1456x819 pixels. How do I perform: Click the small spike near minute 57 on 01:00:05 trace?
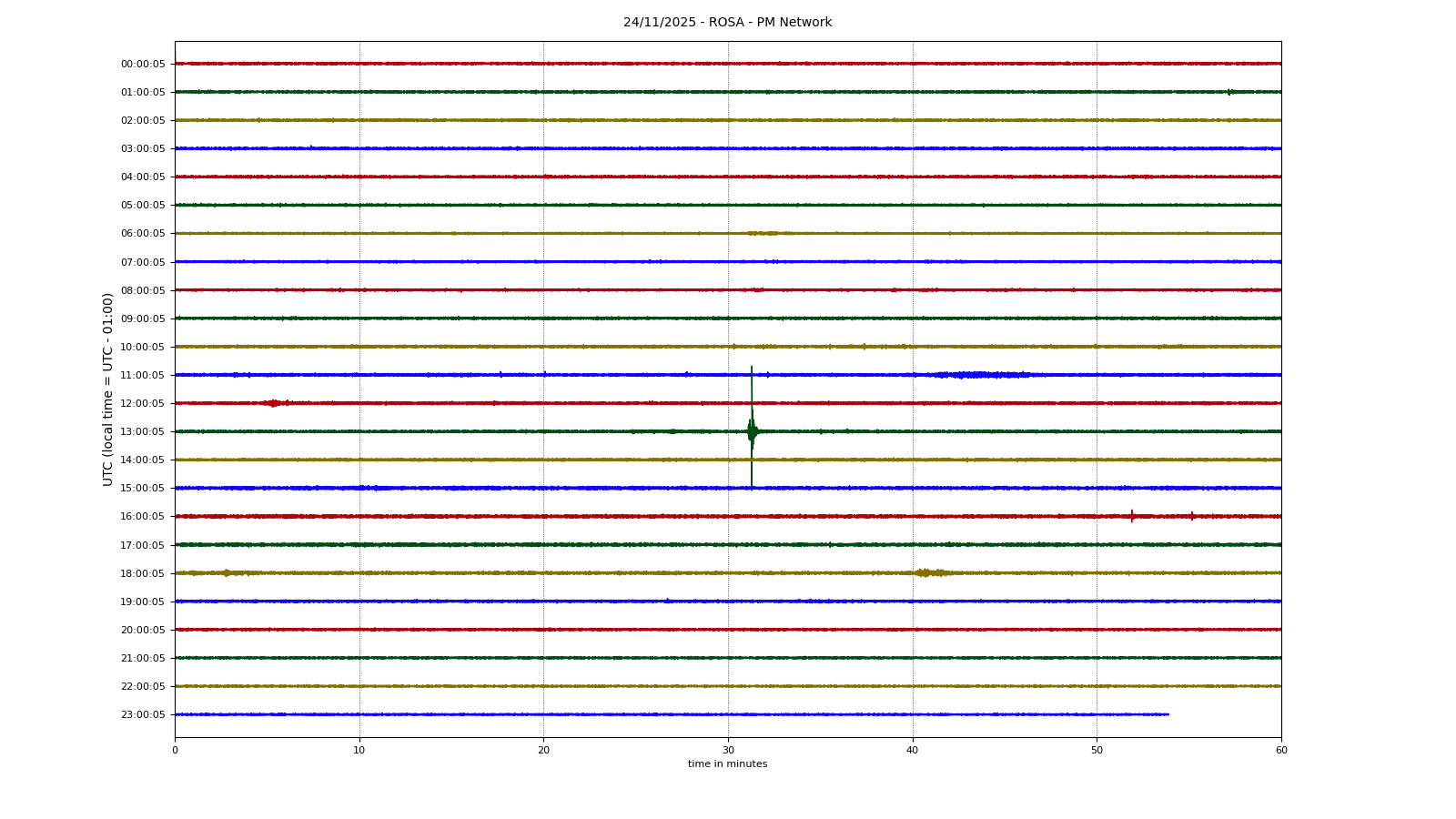(x=1229, y=92)
